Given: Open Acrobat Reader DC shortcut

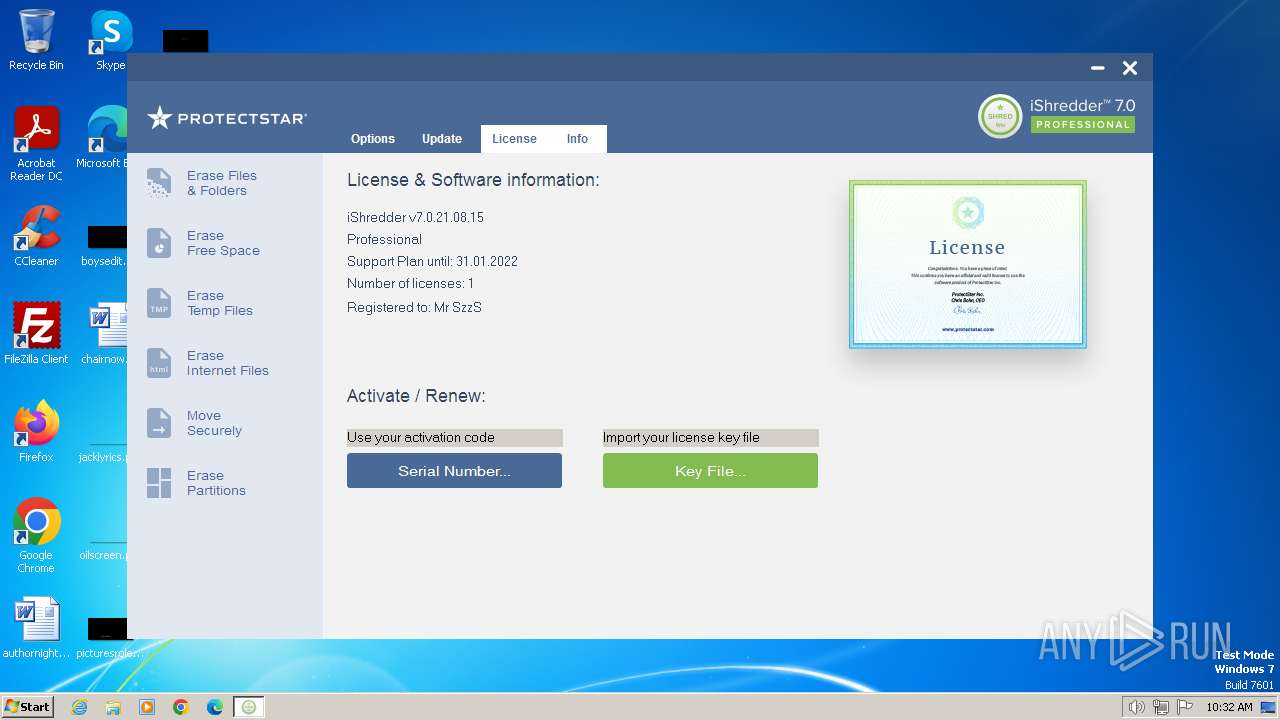Looking at the screenshot, I should tap(36, 144).
